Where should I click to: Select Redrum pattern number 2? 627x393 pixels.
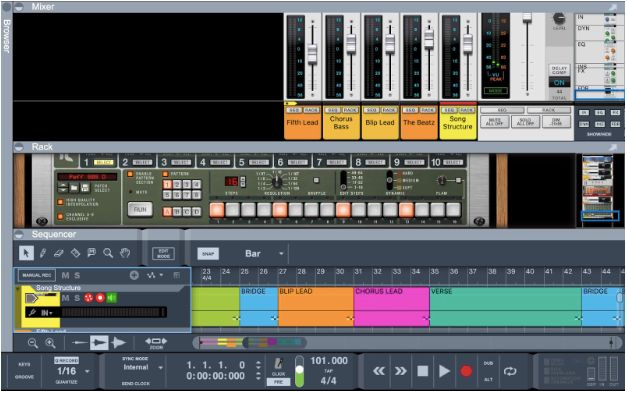coord(177,184)
